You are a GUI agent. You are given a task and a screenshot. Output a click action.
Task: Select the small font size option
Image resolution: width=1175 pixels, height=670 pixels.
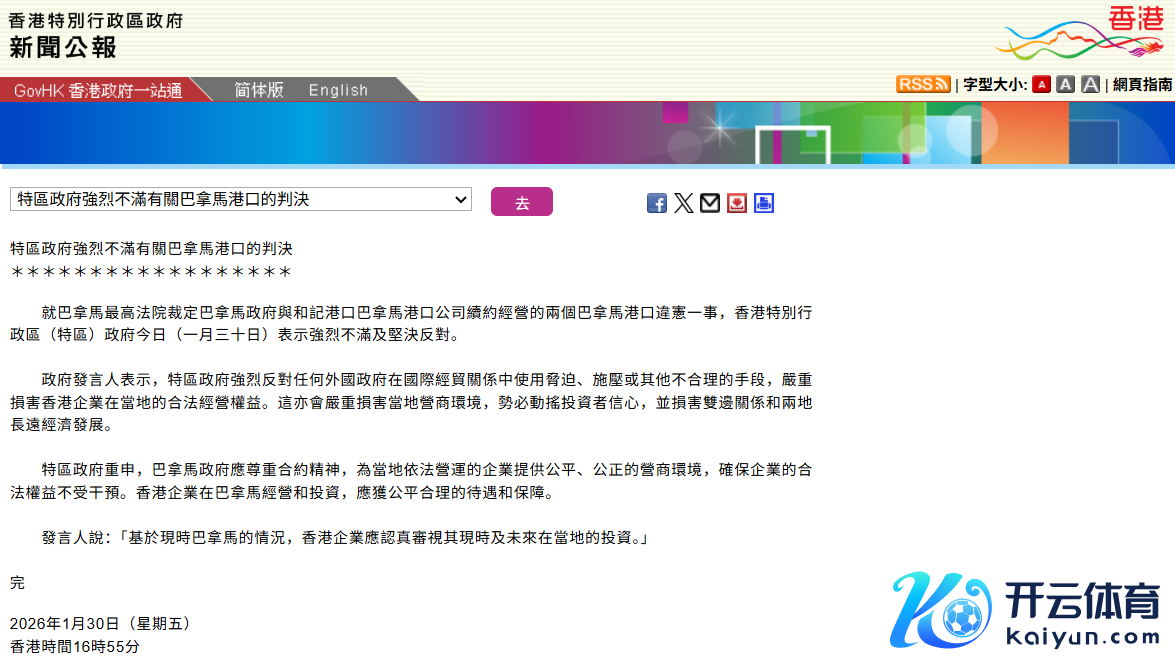pyautogui.click(x=1041, y=85)
